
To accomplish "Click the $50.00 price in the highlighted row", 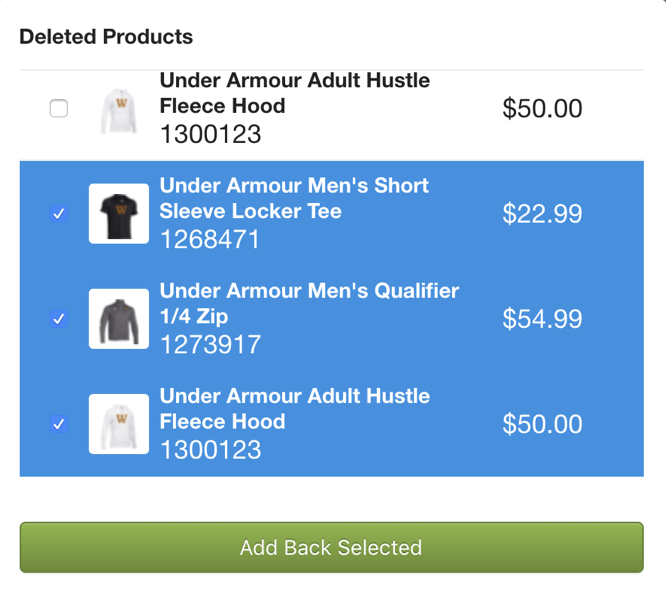I will pos(542,424).
